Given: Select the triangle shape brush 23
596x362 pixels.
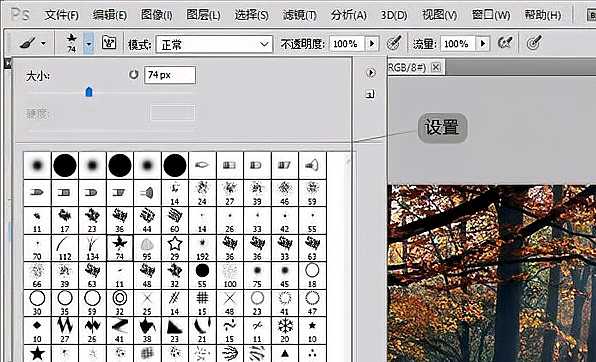Looking at the screenshot, I should [x=175, y=330].
